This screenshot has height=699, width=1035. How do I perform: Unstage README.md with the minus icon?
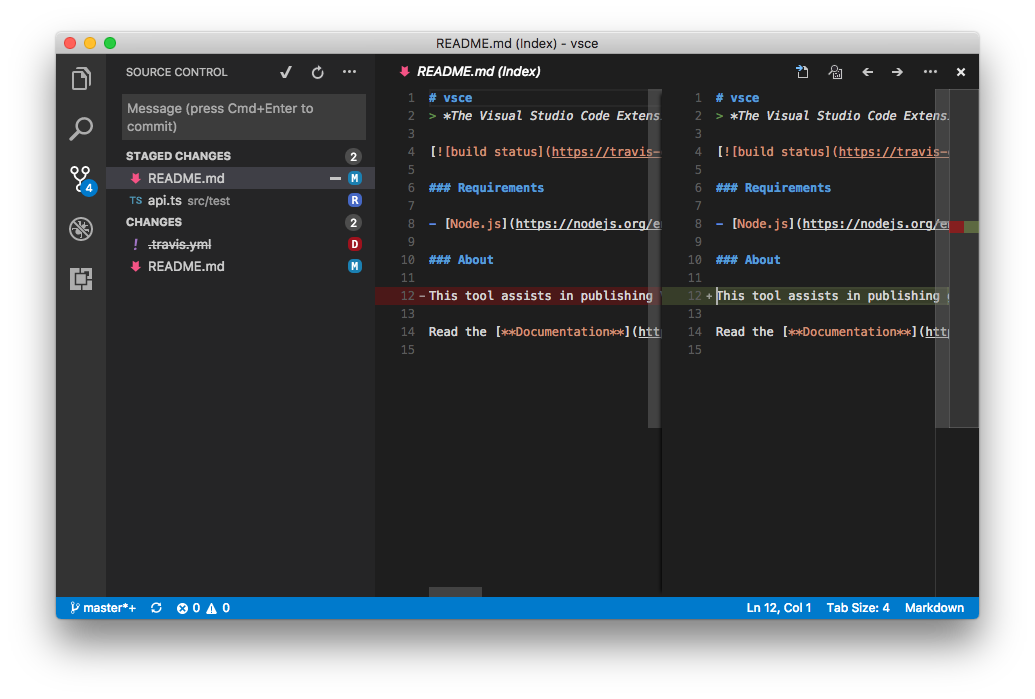pyautogui.click(x=333, y=177)
